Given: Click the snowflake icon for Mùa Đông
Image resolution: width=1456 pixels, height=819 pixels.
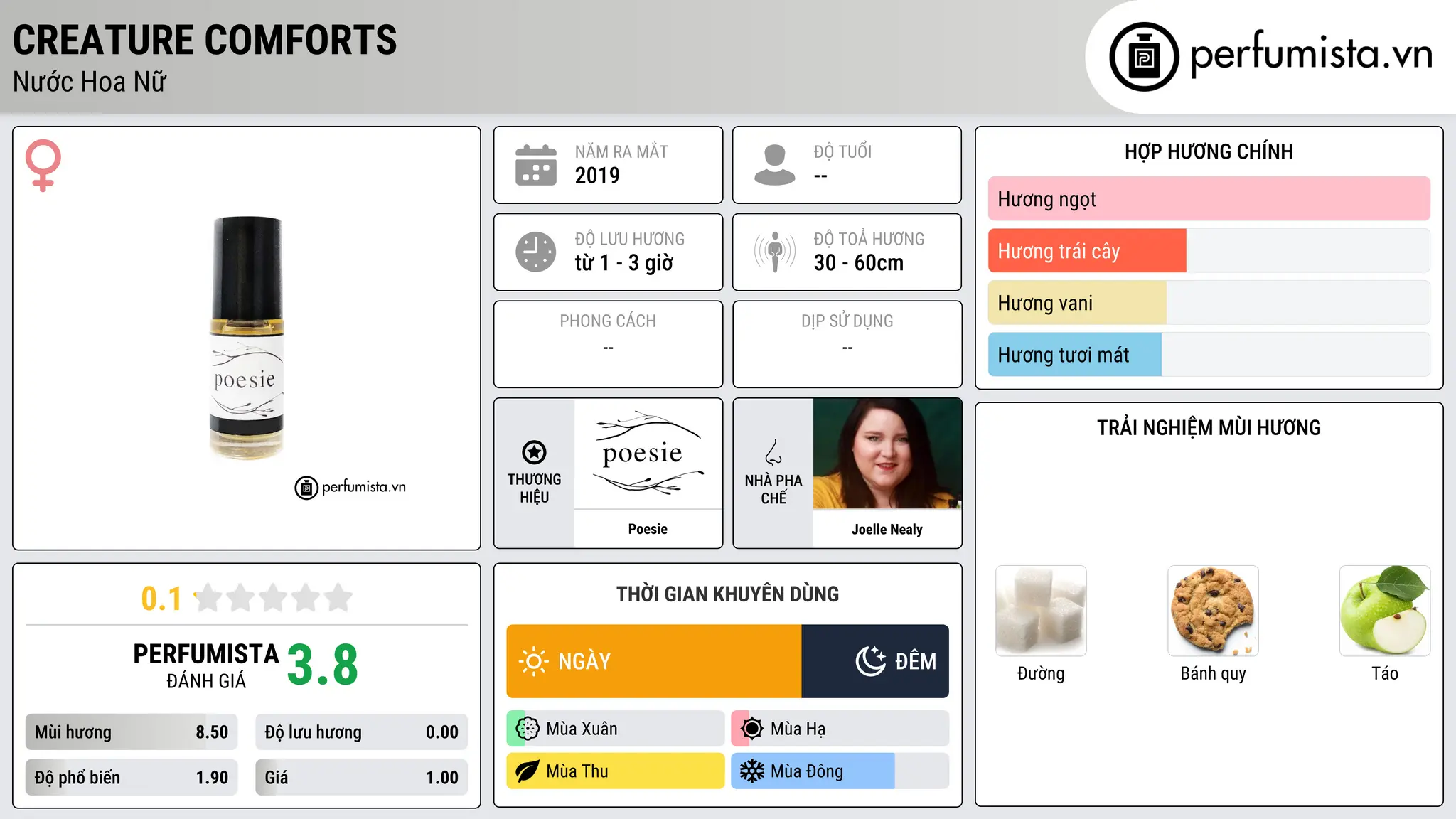Looking at the screenshot, I should 752,771.
